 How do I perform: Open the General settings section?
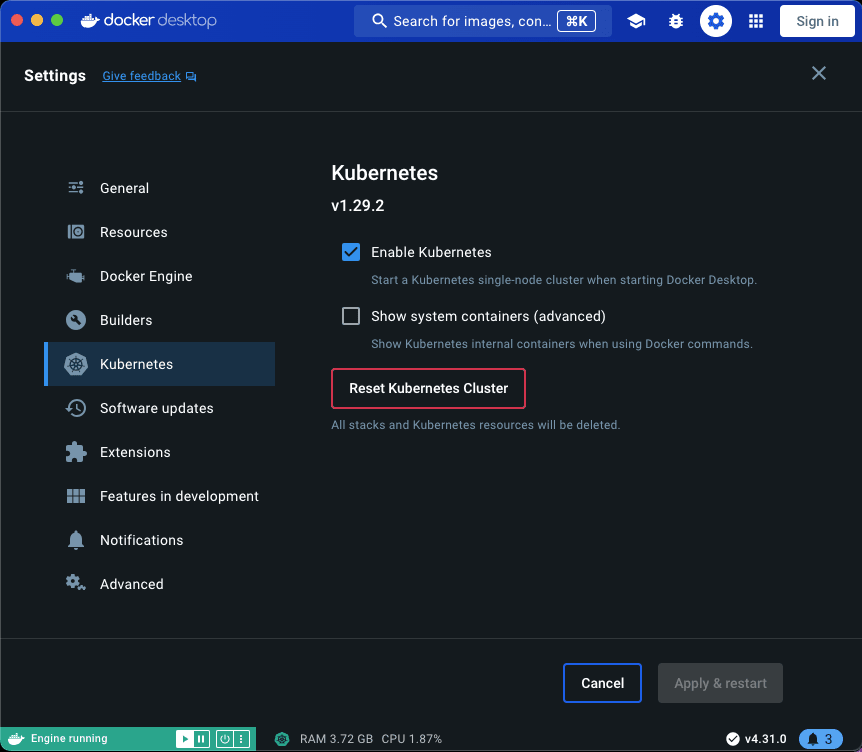(x=159, y=188)
